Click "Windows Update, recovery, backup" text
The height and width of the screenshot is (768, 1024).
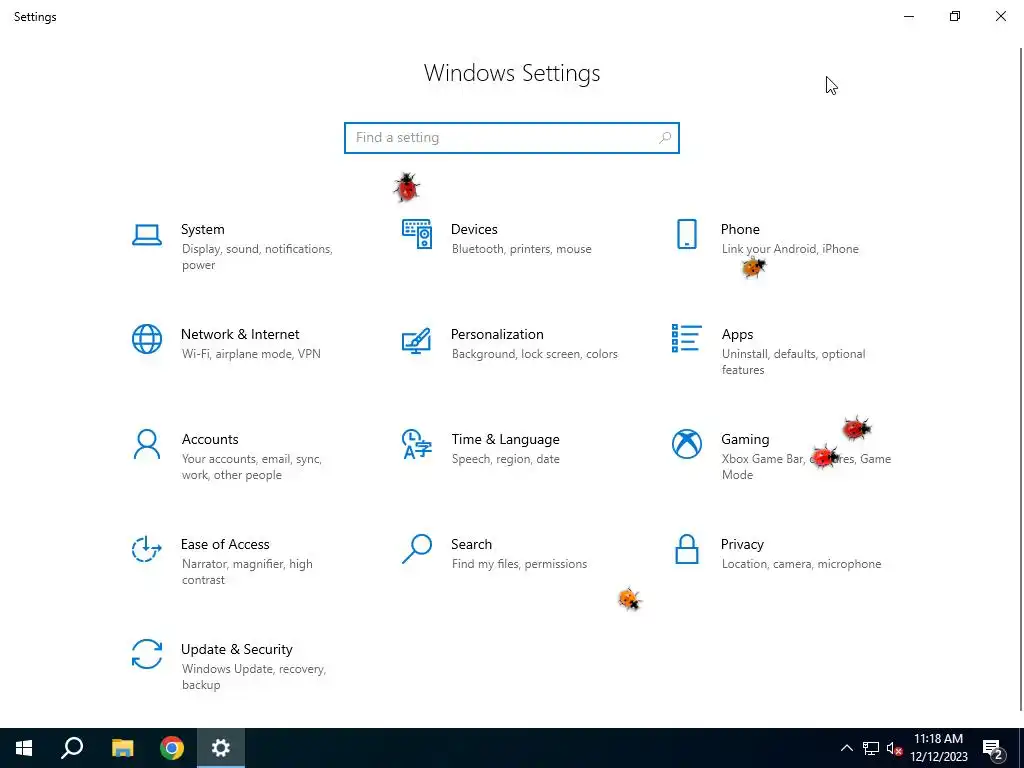pyautogui.click(x=253, y=677)
